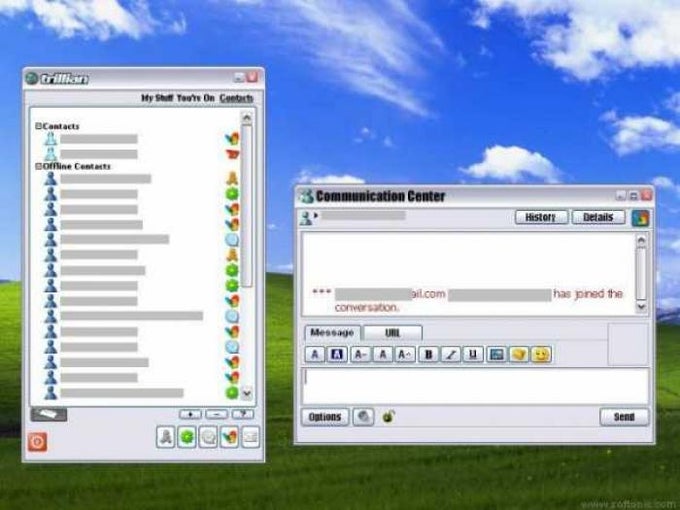Click the yellow folder send file icon
This screenshot has height=510, width=680.
coord(519,354)
